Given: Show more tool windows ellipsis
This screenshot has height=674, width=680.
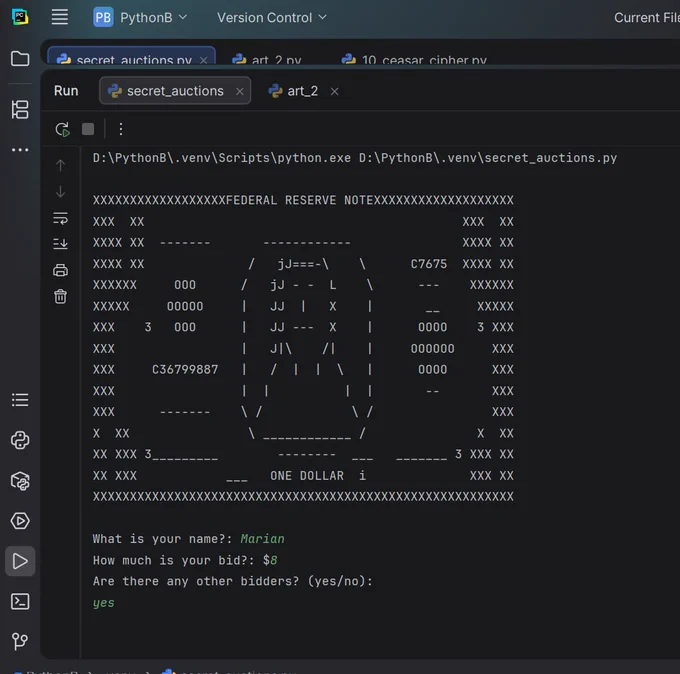Looking at the screenshot, I should pyautogui.click(x=20, y=150).
